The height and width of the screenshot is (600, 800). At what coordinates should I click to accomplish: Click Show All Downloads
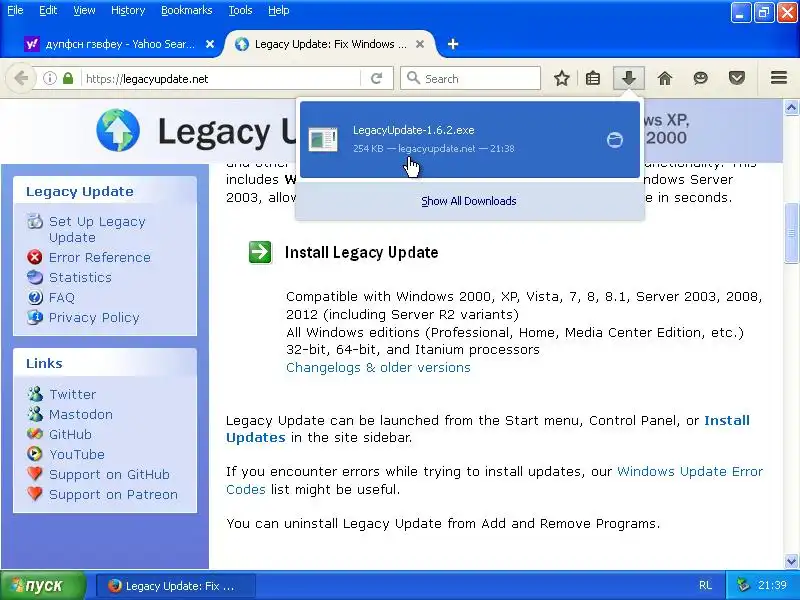tap(469, 201)
